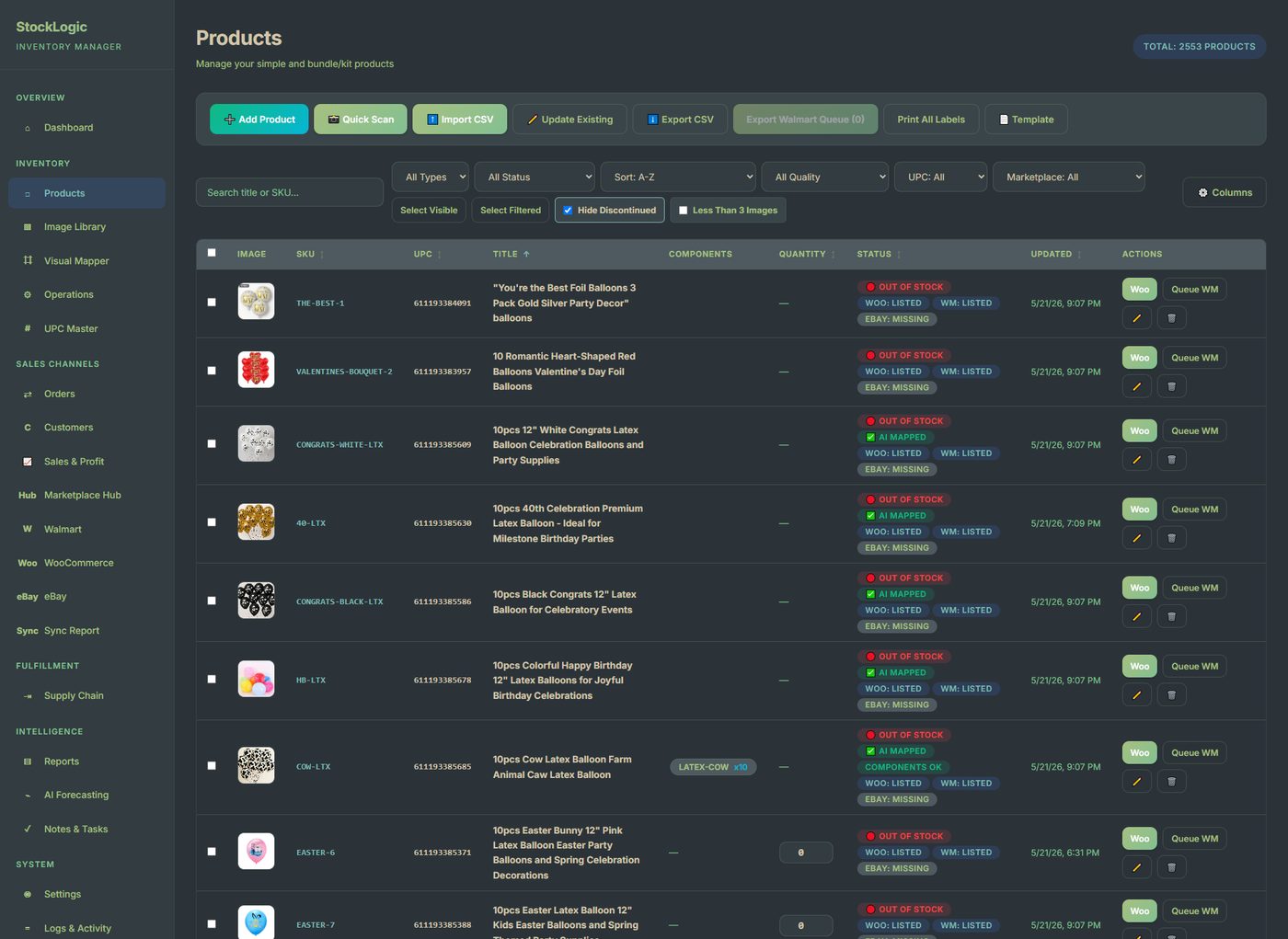
Task: Click Update Existing button
Action: point(569,120)
